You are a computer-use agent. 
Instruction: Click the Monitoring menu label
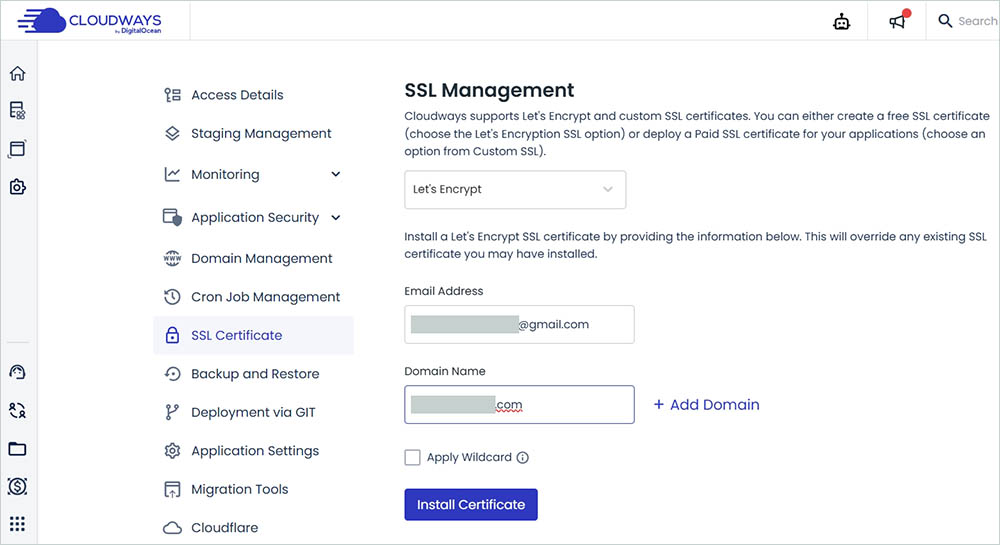pos(225,175)
